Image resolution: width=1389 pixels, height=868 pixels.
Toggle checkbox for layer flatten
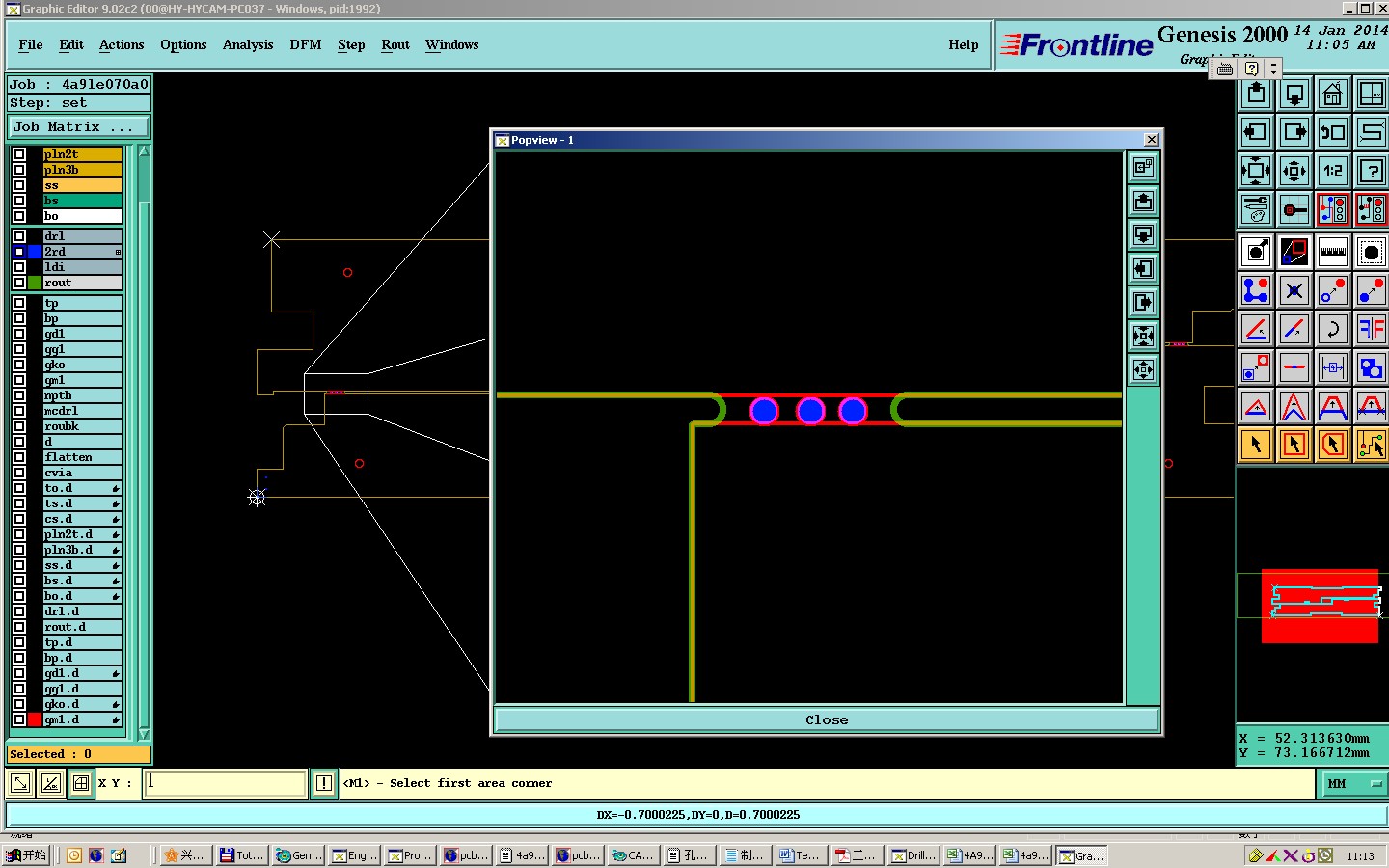tap(19, 457)
